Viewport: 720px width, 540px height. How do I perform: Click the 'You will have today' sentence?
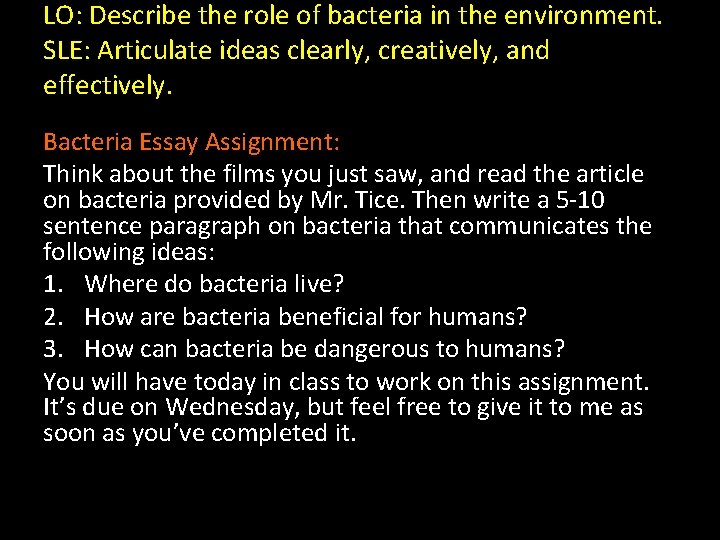tap(346, 382)
